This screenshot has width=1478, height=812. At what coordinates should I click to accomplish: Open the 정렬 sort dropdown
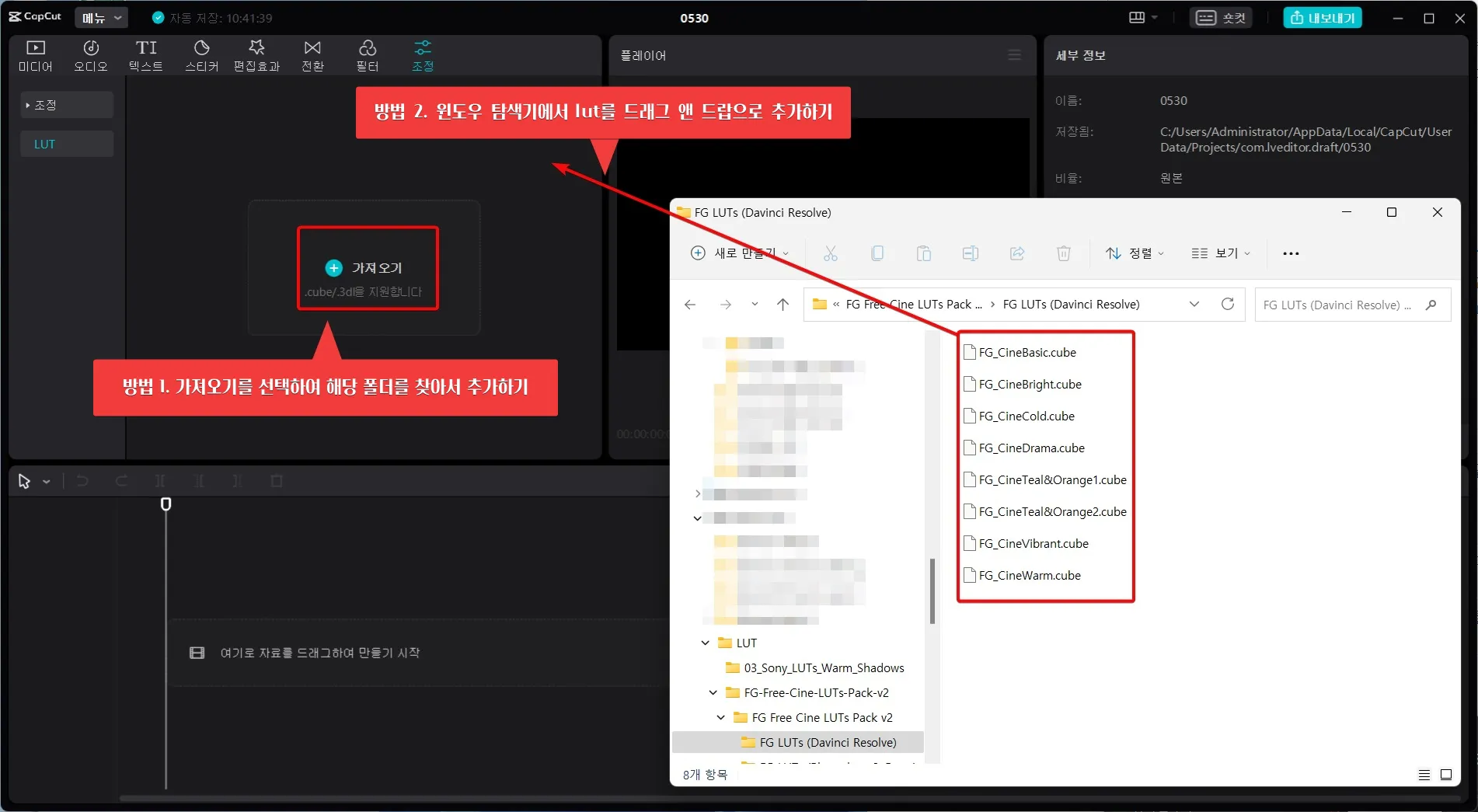coord(1135,253)
